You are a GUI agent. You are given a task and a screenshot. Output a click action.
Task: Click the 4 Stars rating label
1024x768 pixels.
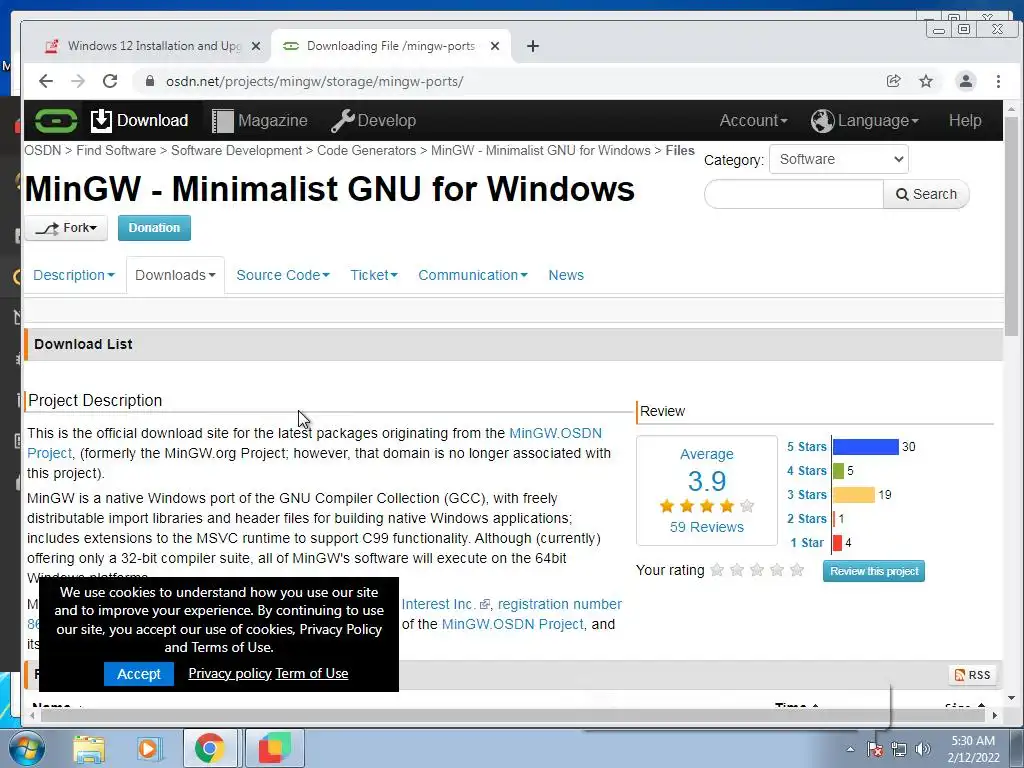click(x=807, y=471)
